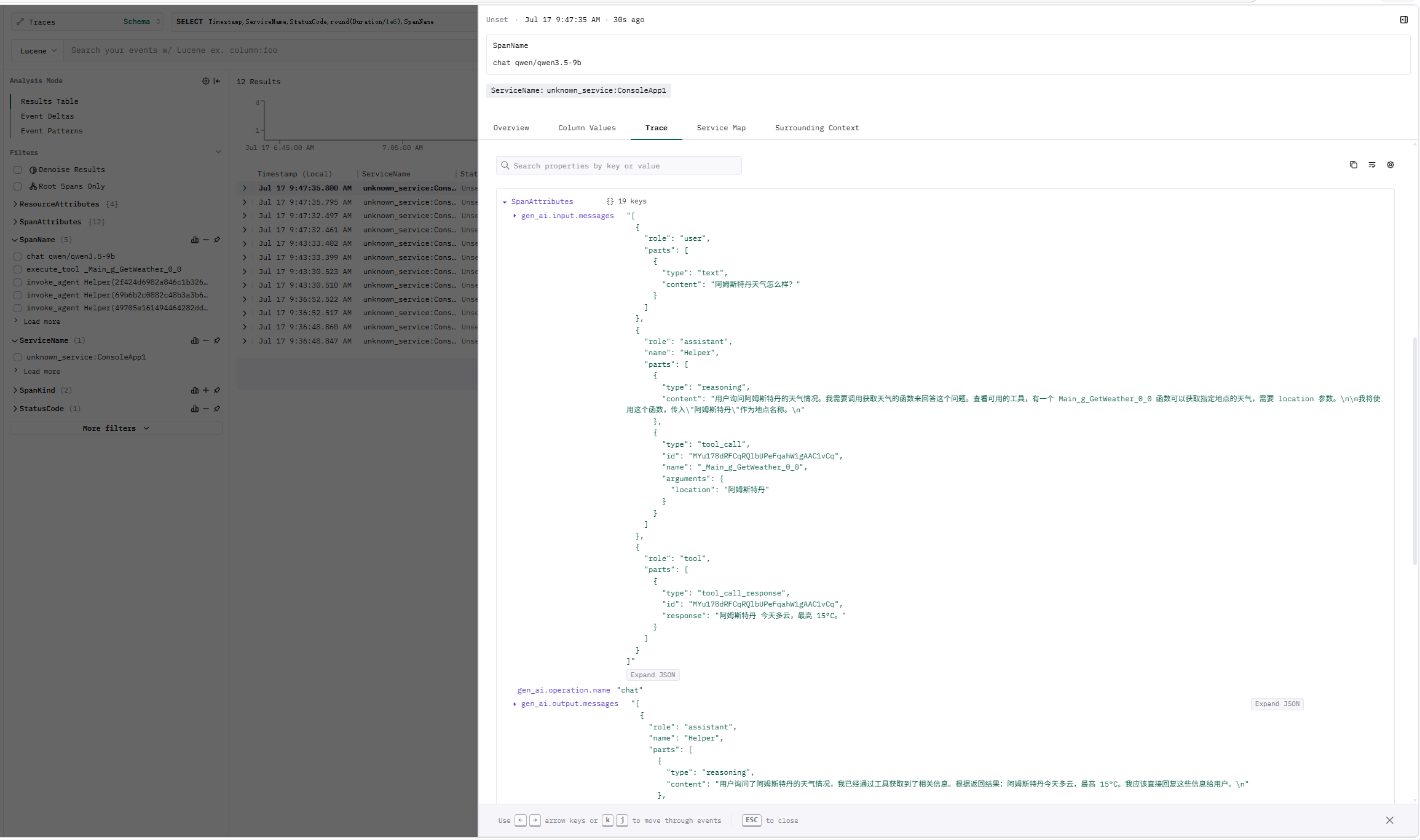Image resolution: width=1420 pixels, height=840 pixels.
Task: Expand the gen_ai.input.messages property
Action: tap(515, 216)
